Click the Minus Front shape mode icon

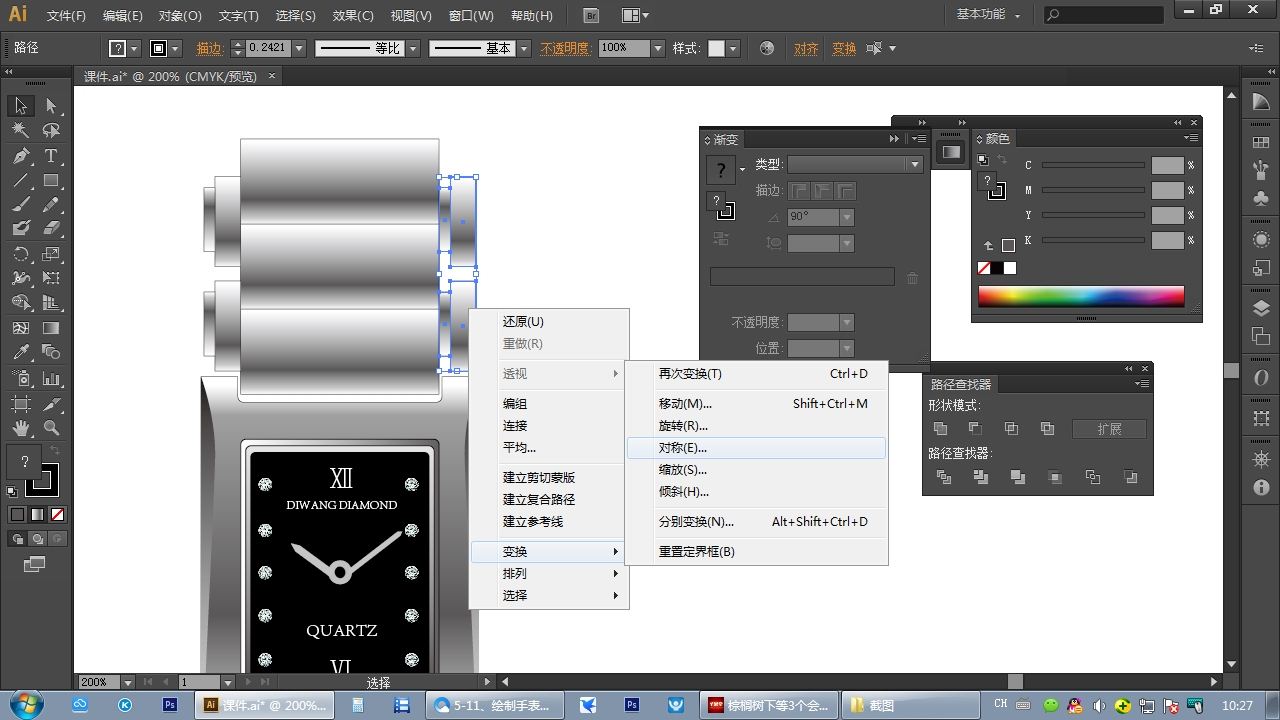975,428
